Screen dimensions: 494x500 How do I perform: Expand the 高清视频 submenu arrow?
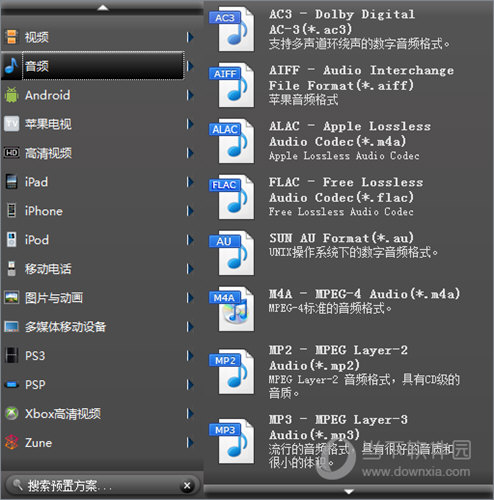click(x=190, y=153)
